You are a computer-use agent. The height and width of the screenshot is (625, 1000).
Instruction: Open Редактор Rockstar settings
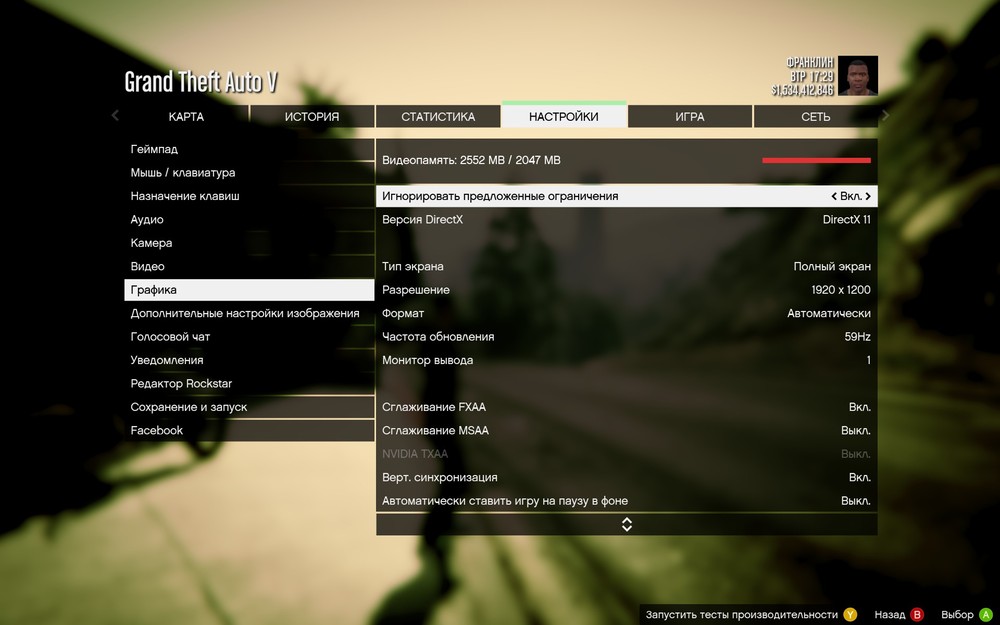point(249,383)
